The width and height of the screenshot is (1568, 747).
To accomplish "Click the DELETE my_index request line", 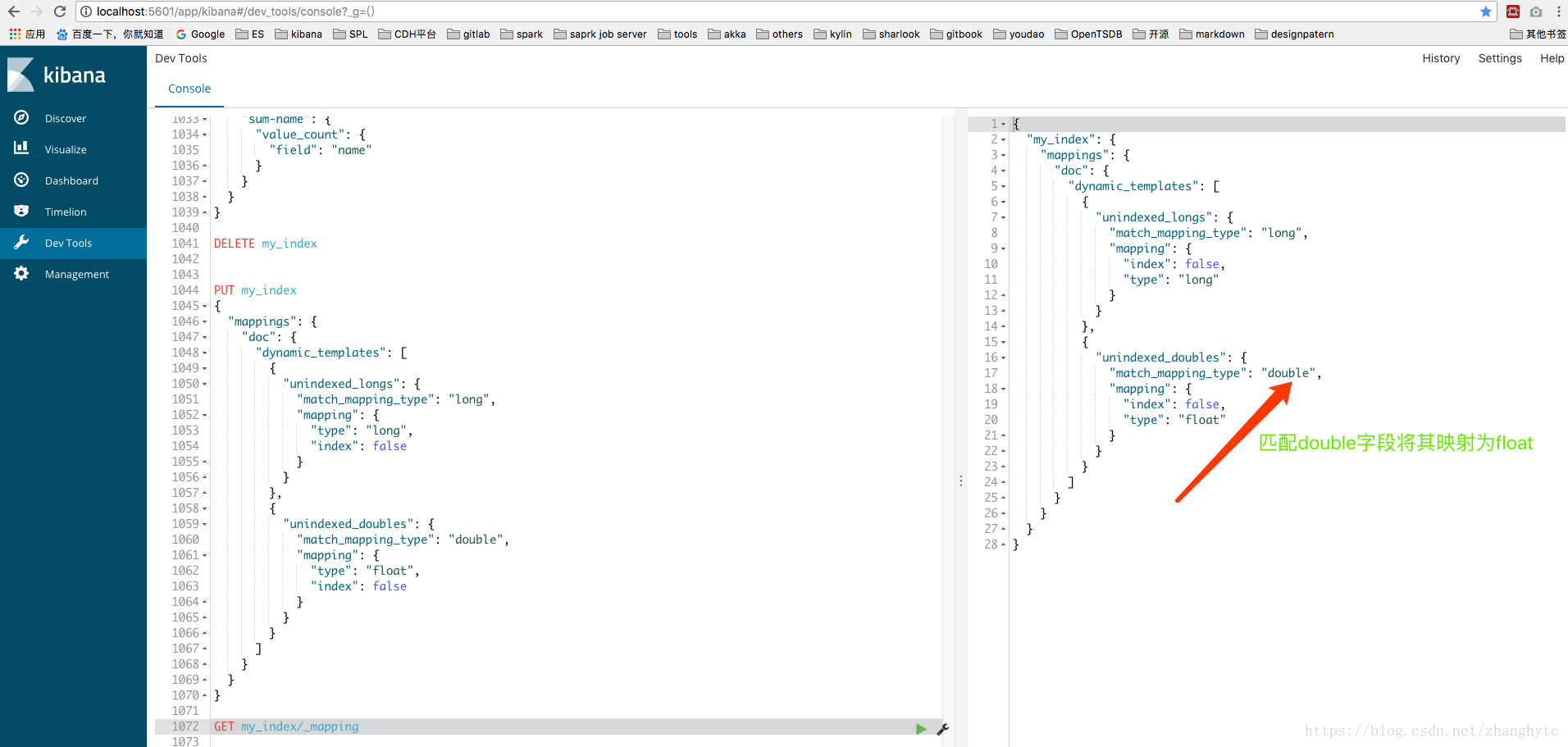I will pos(265,244).
